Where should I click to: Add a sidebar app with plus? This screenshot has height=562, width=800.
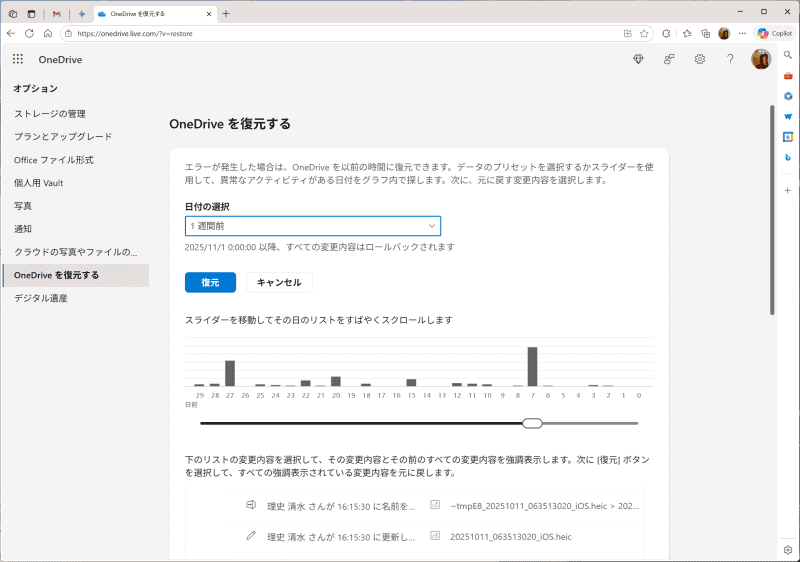click(x=788, y=190)
